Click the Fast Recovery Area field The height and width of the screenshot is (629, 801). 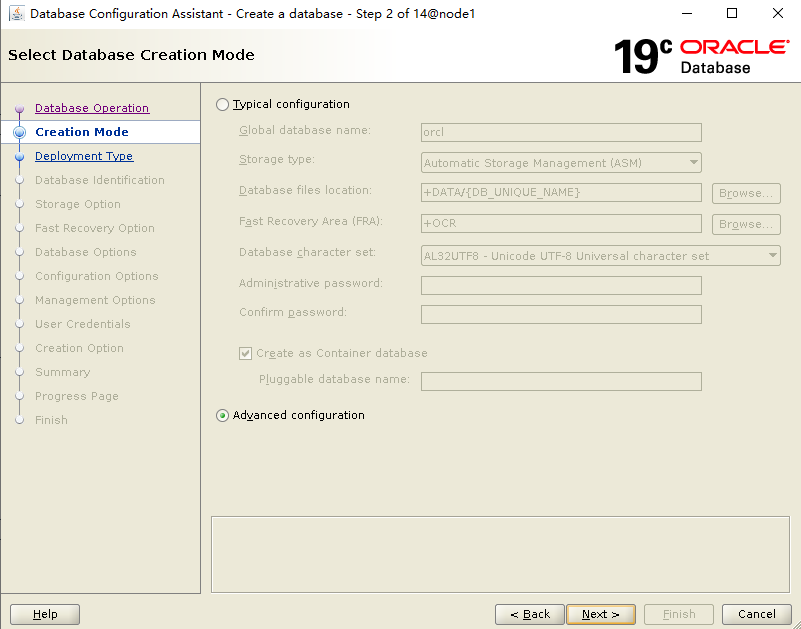[x=561, y=223]
